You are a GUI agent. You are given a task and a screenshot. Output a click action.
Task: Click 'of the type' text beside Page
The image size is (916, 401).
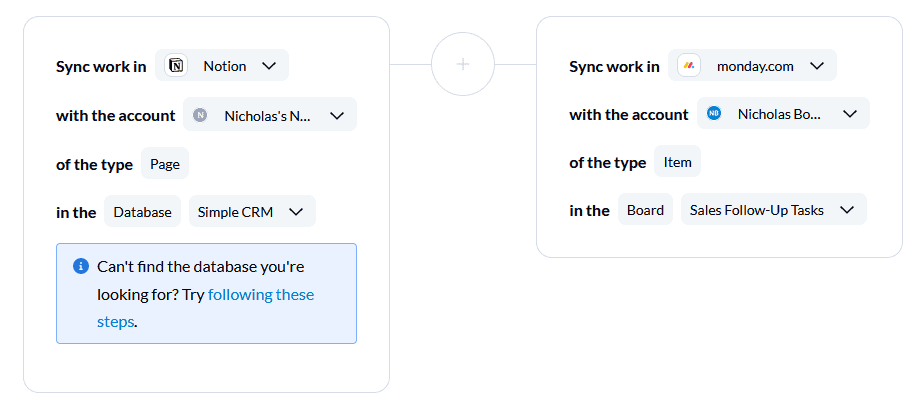[95, 164]
